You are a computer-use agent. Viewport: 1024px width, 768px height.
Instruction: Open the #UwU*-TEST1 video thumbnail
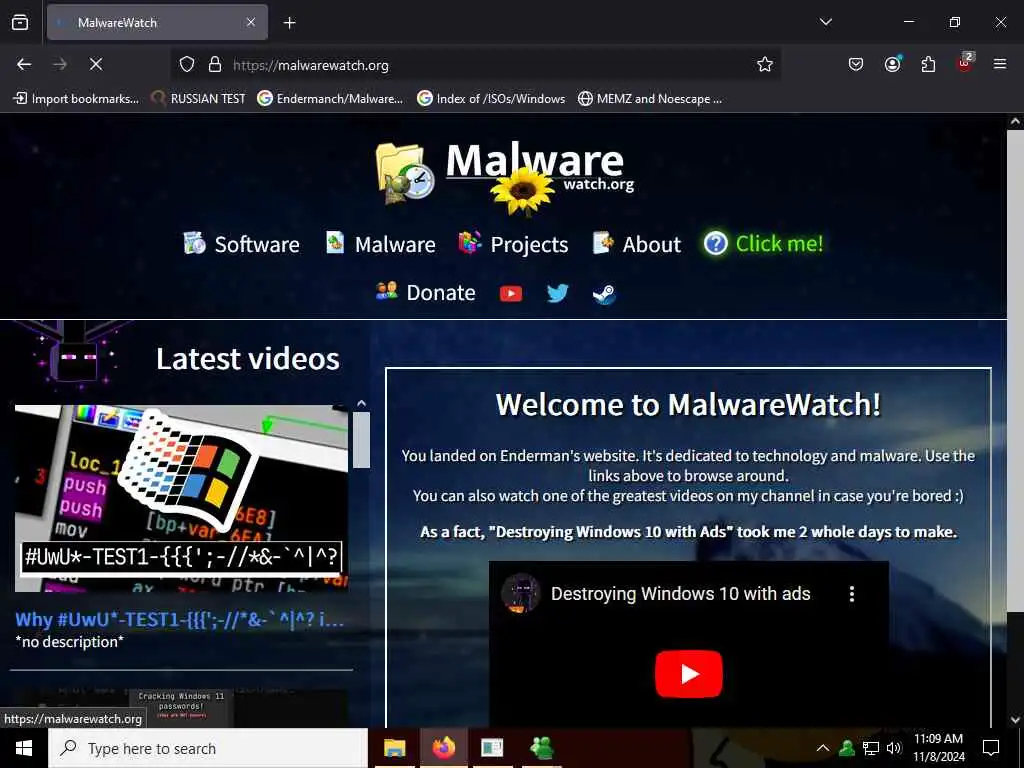182,498
